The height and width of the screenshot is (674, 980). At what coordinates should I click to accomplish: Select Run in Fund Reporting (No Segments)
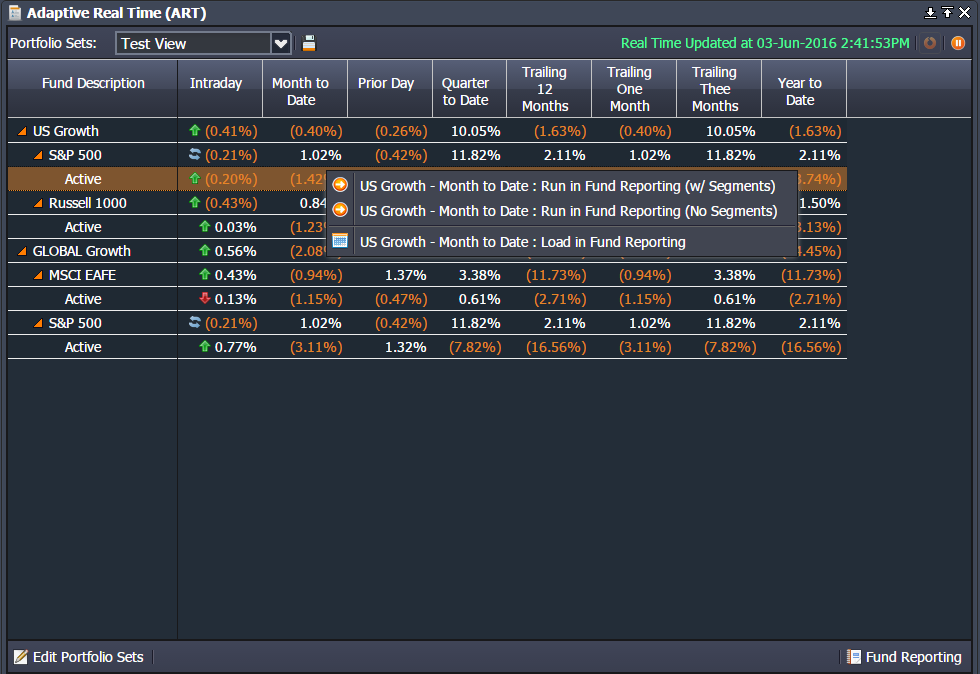(568, 211)
